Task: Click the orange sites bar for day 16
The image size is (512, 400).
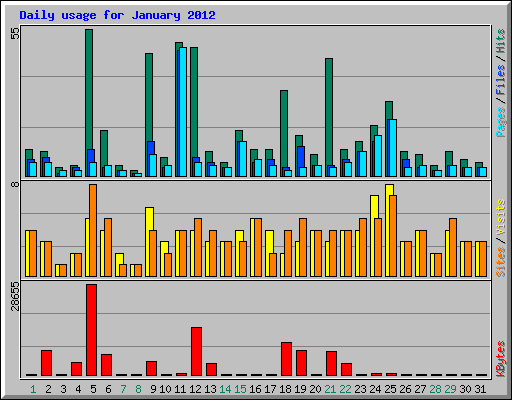Action: pyautogui.click(x=258, y=248)
